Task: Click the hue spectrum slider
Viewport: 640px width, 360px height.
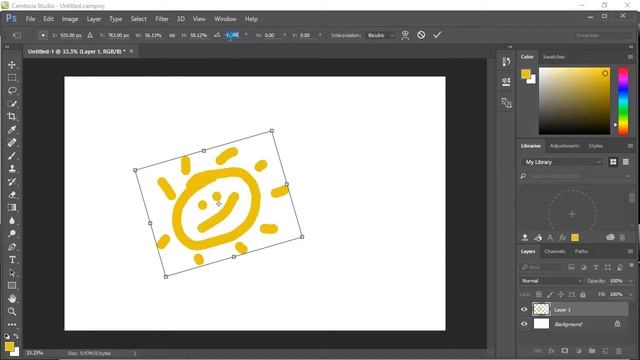Action: coord(623,101)
